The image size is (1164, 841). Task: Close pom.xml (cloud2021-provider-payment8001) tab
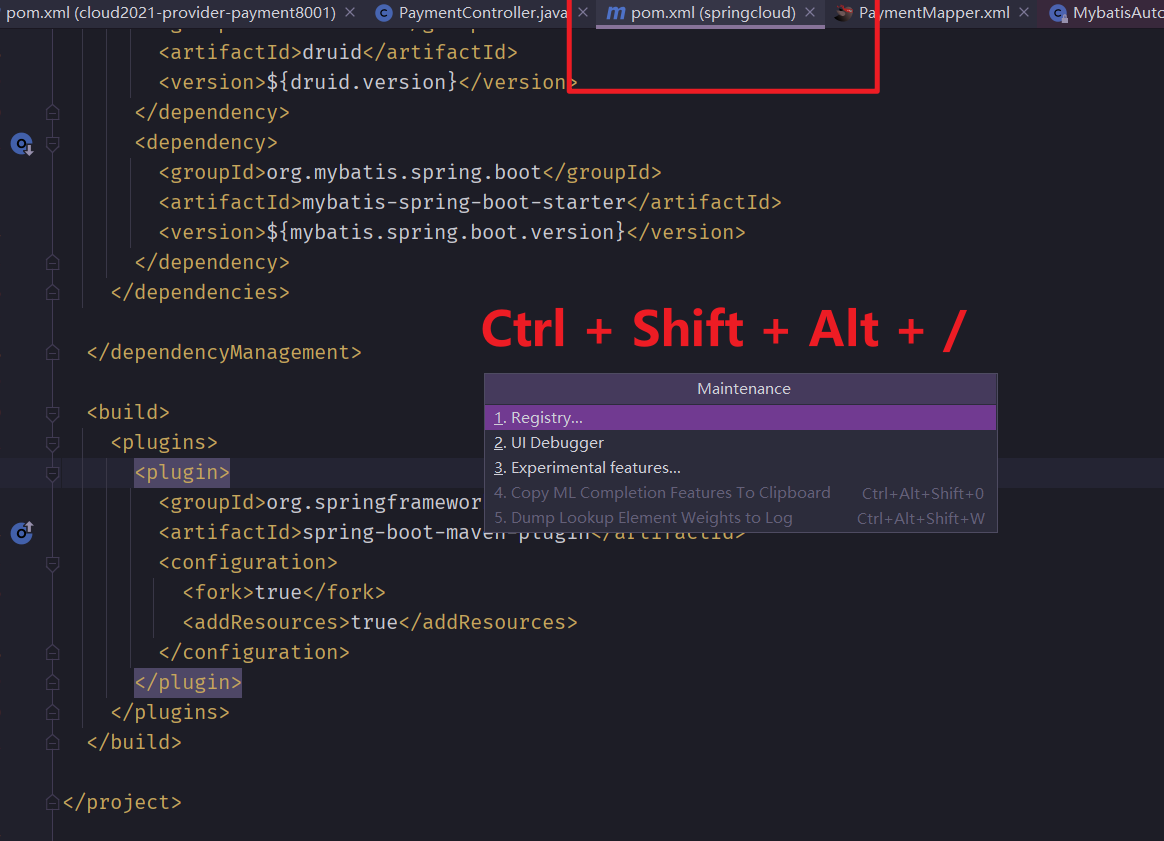350,13
